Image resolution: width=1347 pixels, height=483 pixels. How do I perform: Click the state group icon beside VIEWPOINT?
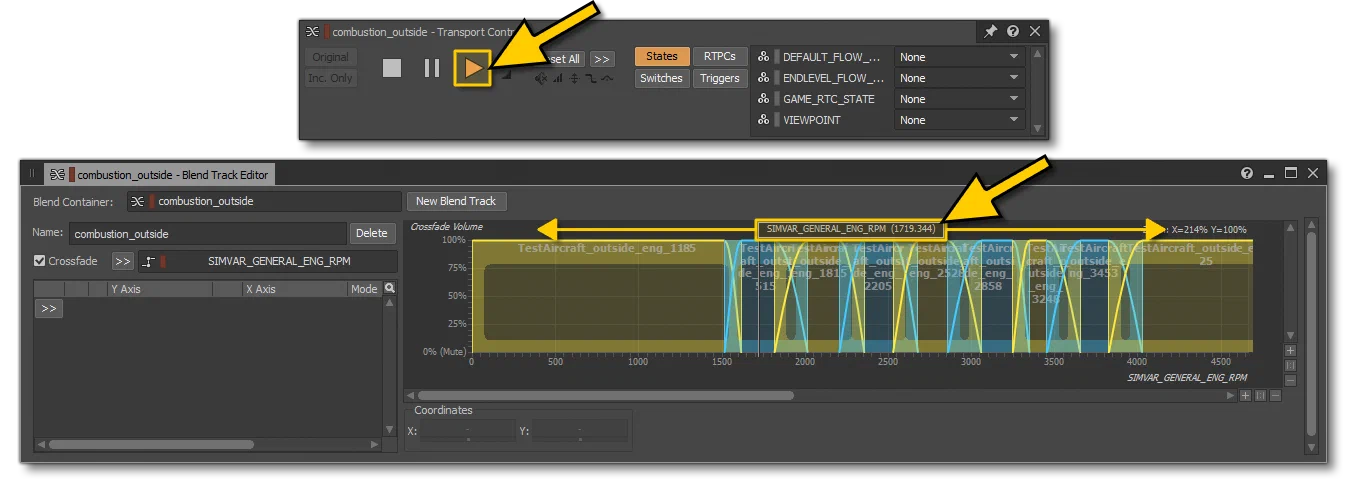click(764, 120)
